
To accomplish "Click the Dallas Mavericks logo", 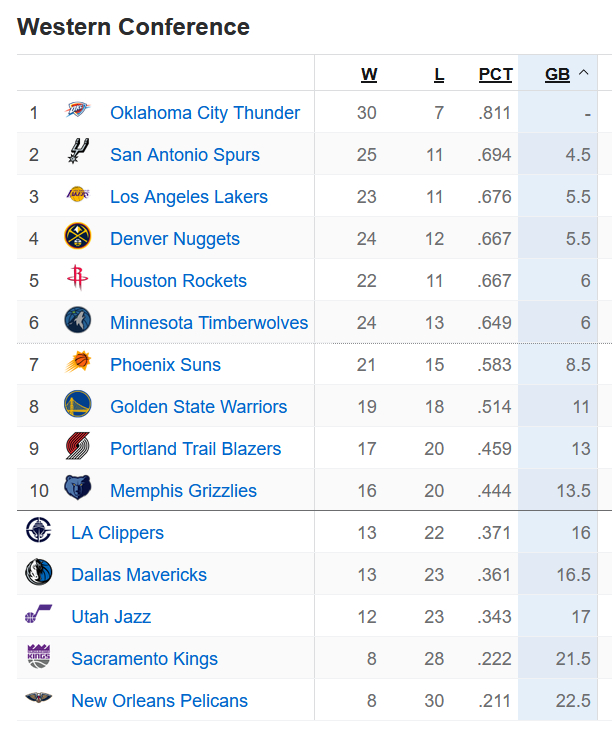I will (38, 574).
